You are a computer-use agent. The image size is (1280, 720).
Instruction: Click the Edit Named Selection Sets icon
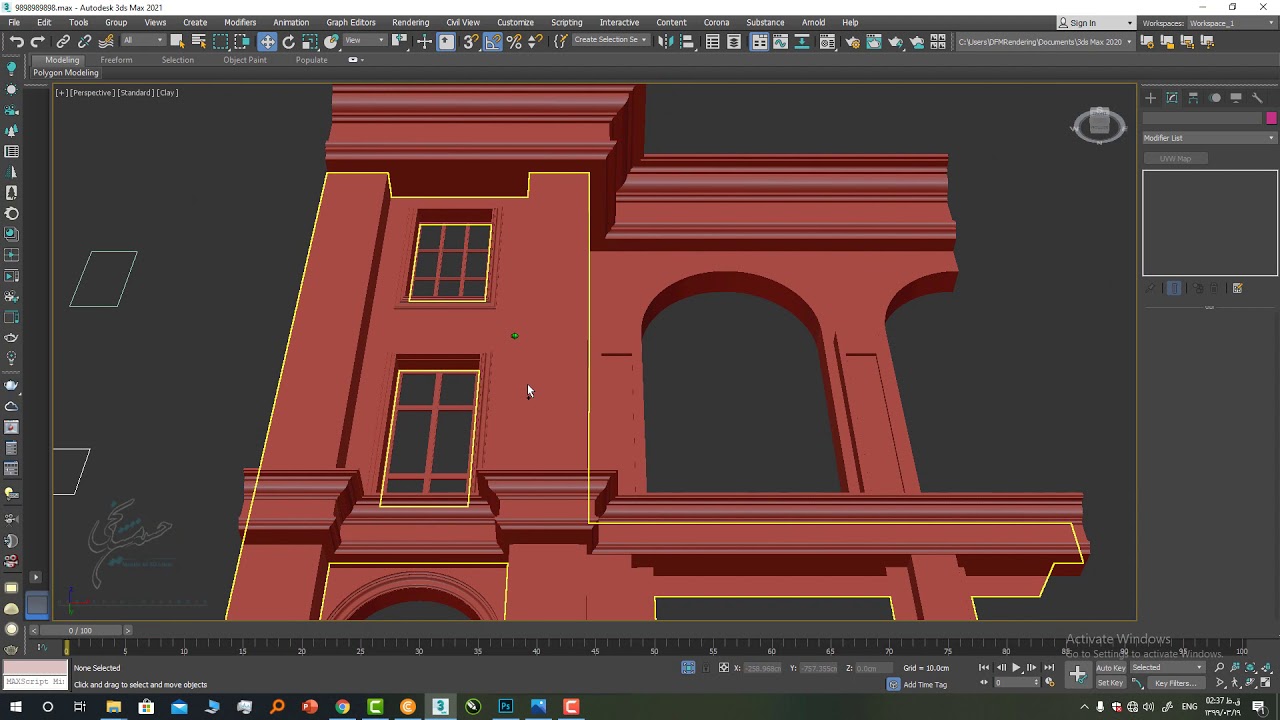pyautogui.click(x=560, y=41)
